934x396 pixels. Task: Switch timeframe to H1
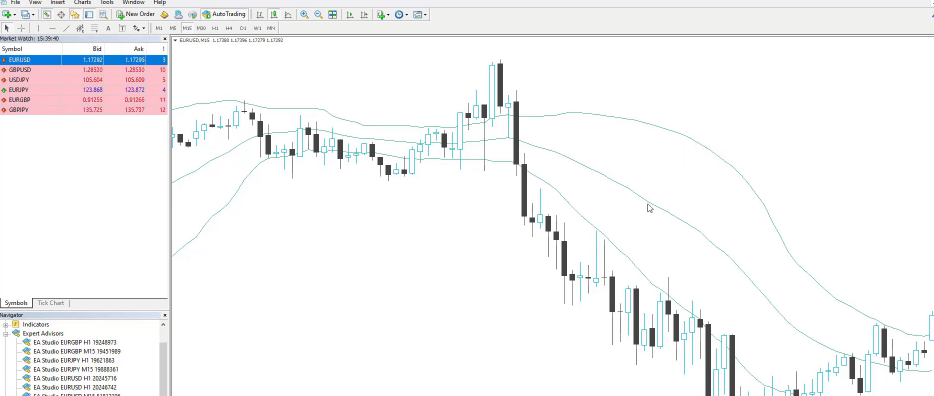click(215, 28)
